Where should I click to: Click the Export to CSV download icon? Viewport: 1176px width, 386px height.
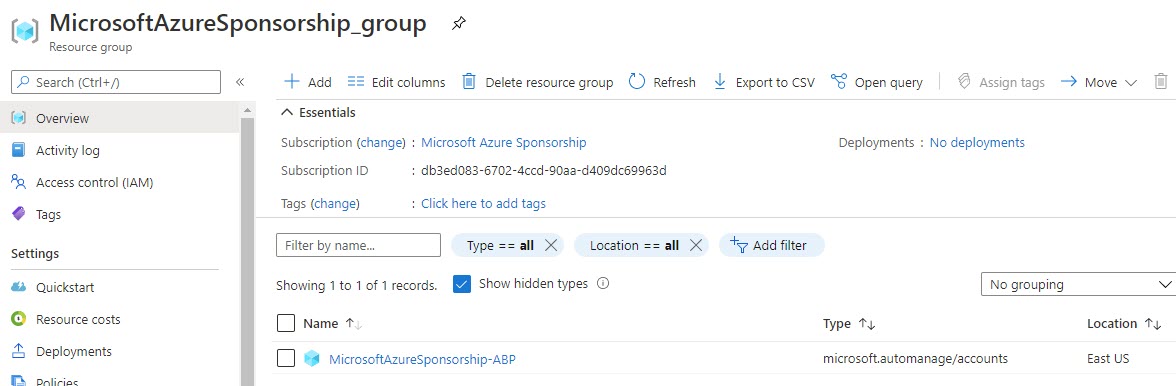[x=720, y=82]
